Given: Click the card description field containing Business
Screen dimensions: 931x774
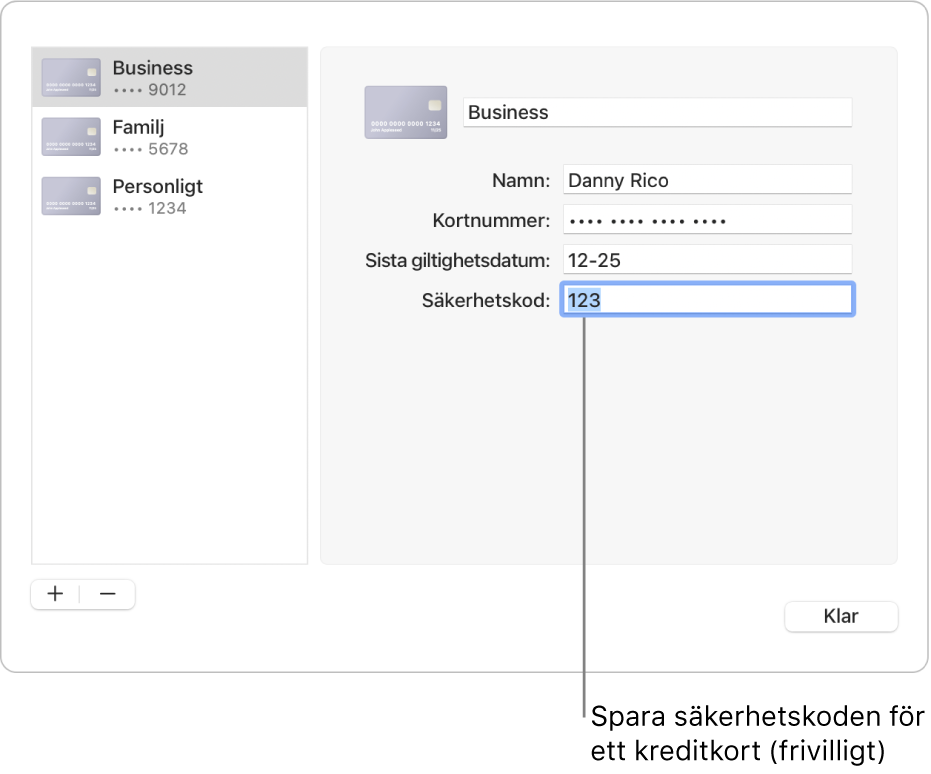Looking at the screenshot, I should coord(657,113).
